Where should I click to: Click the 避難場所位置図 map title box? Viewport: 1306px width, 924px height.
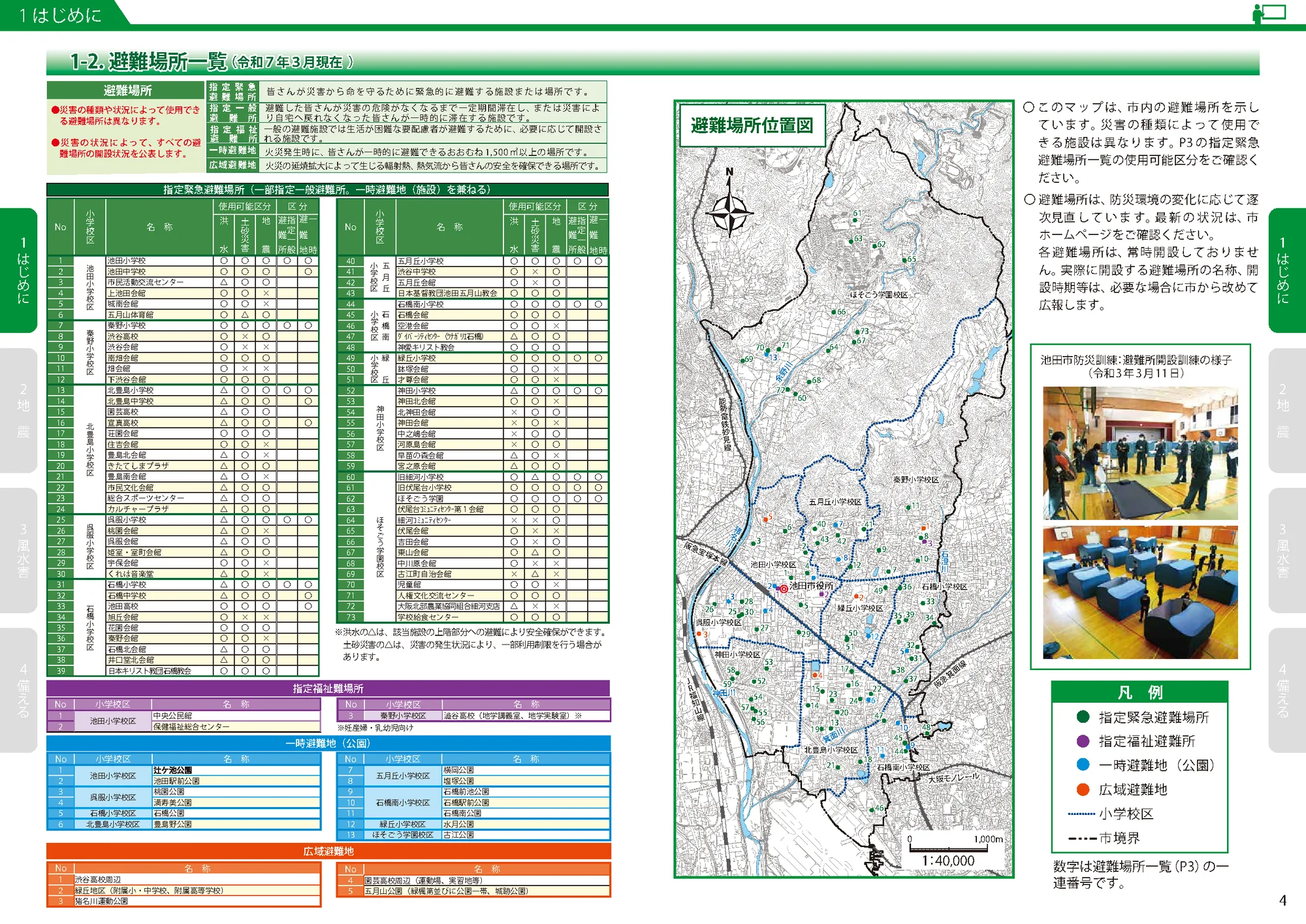[752, 125]
